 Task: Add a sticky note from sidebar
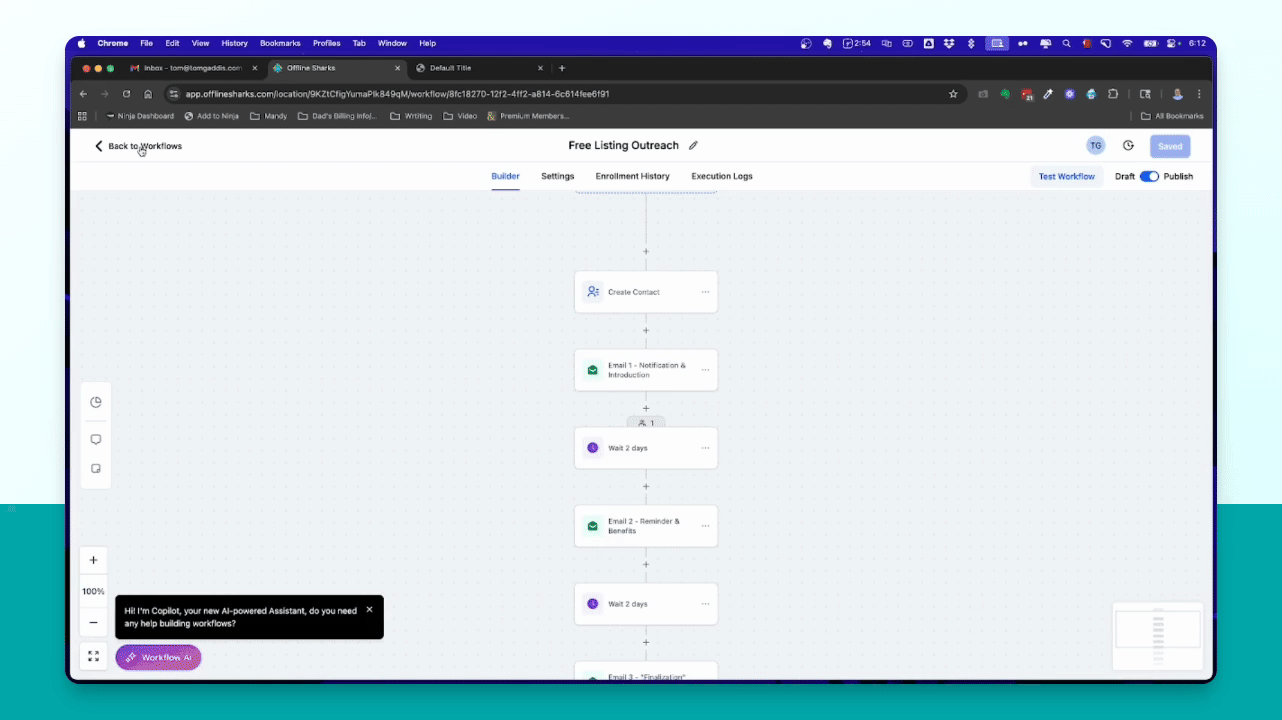96,468
